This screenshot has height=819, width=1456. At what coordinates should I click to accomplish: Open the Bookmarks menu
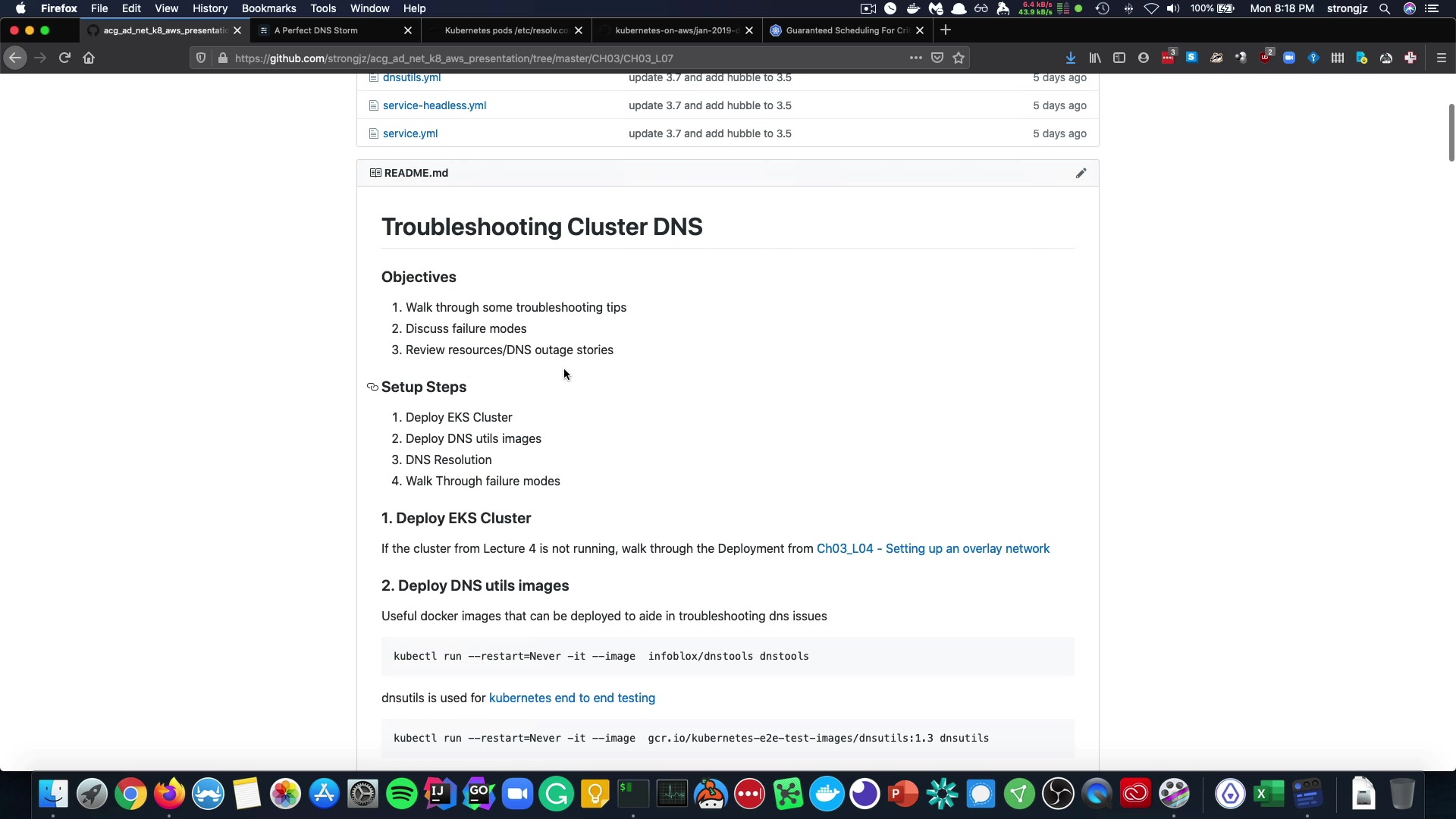(268, 8)
